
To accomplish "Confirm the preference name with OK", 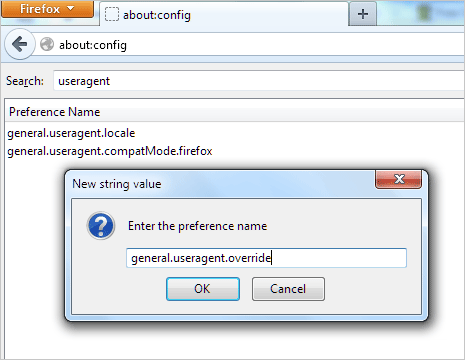I will click(203, 289).
